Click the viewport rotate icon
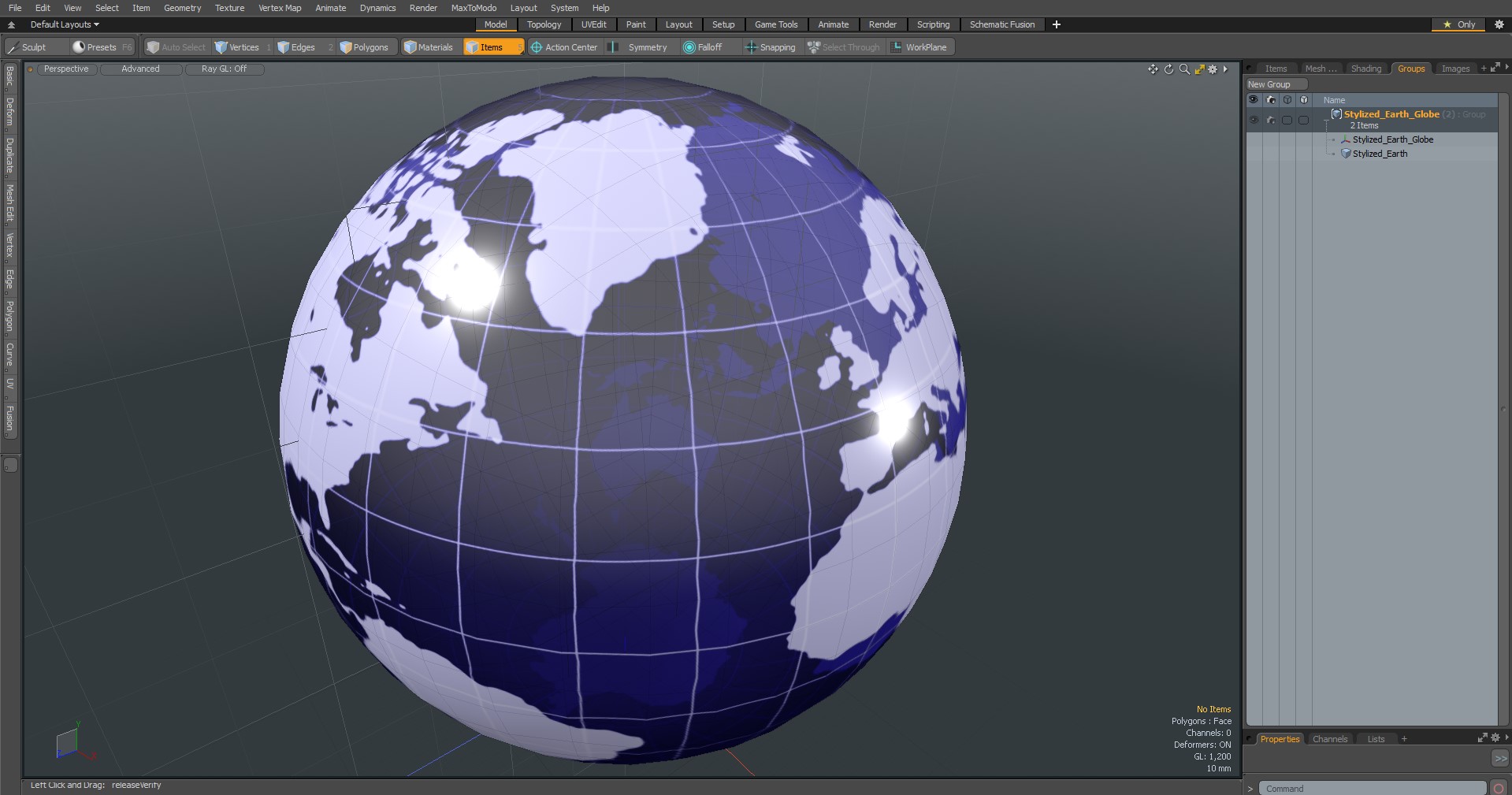Screen dimensions: 1512x795 [1168, 69]
